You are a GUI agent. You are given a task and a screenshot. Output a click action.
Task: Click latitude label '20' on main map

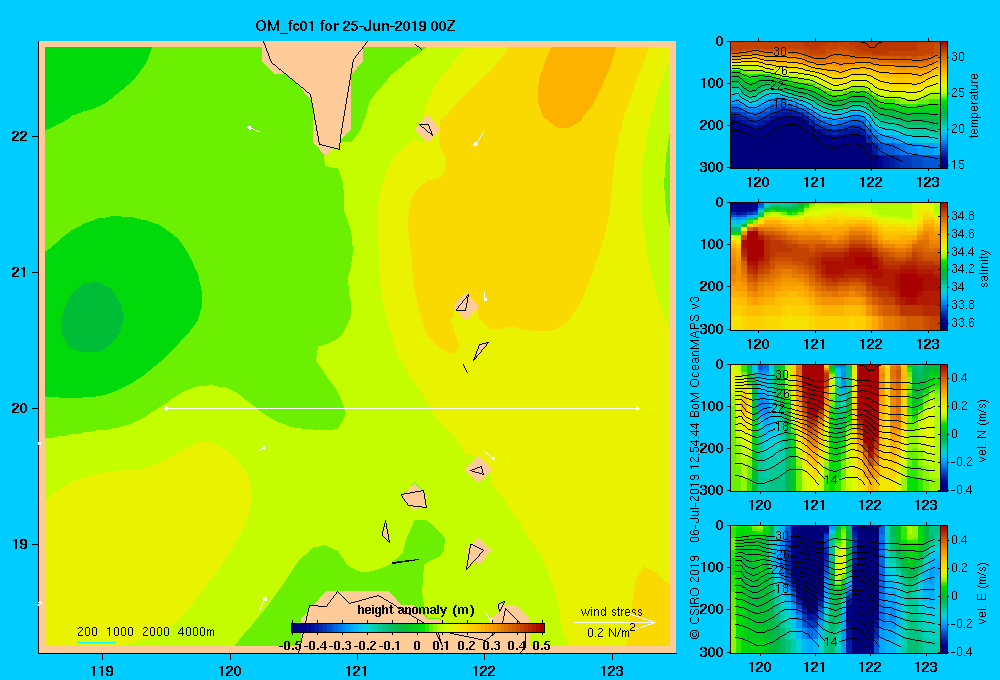pyautogui.click(x=20, y=408)
